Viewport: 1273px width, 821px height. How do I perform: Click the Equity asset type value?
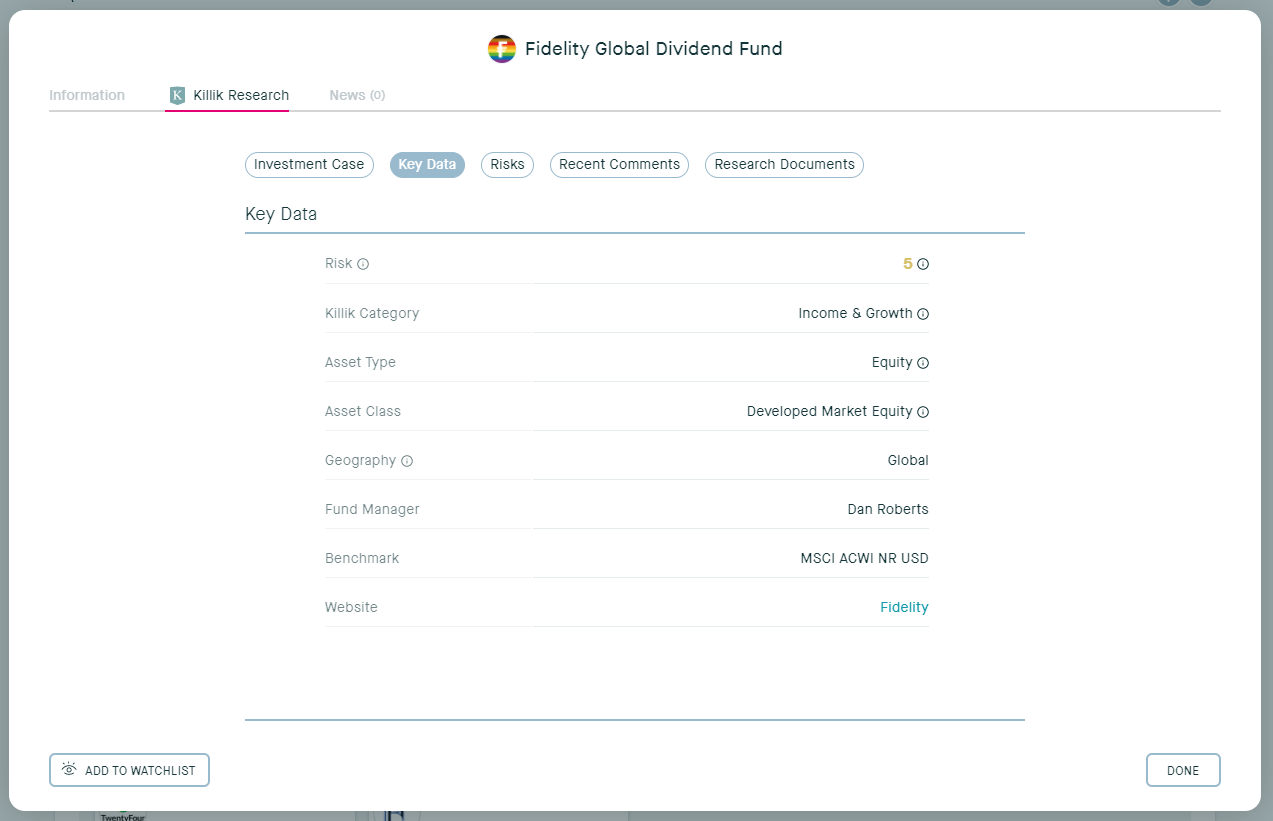click(x=892, y=362)
